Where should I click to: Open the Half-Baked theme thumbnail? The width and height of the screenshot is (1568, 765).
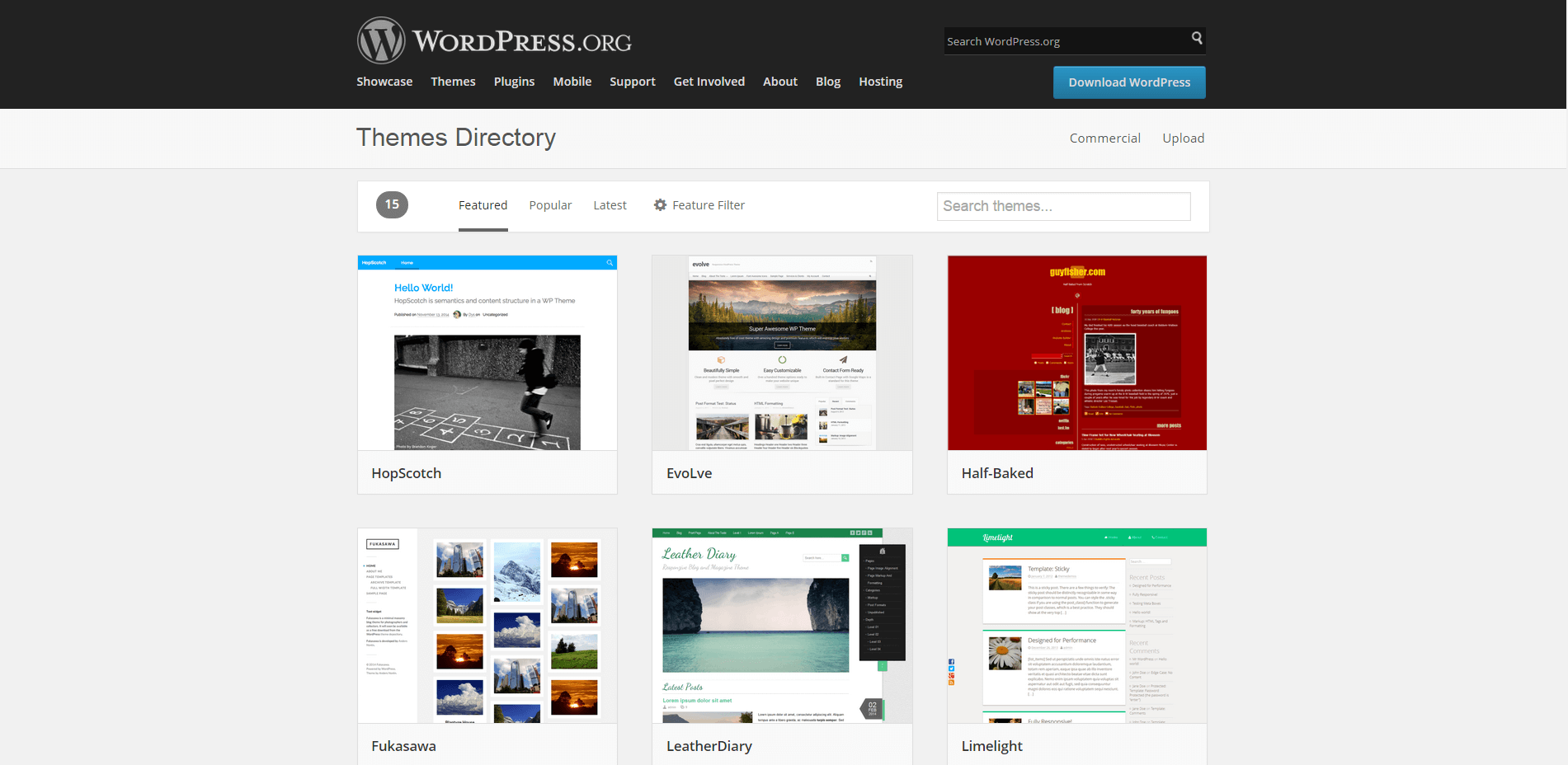1077,353
